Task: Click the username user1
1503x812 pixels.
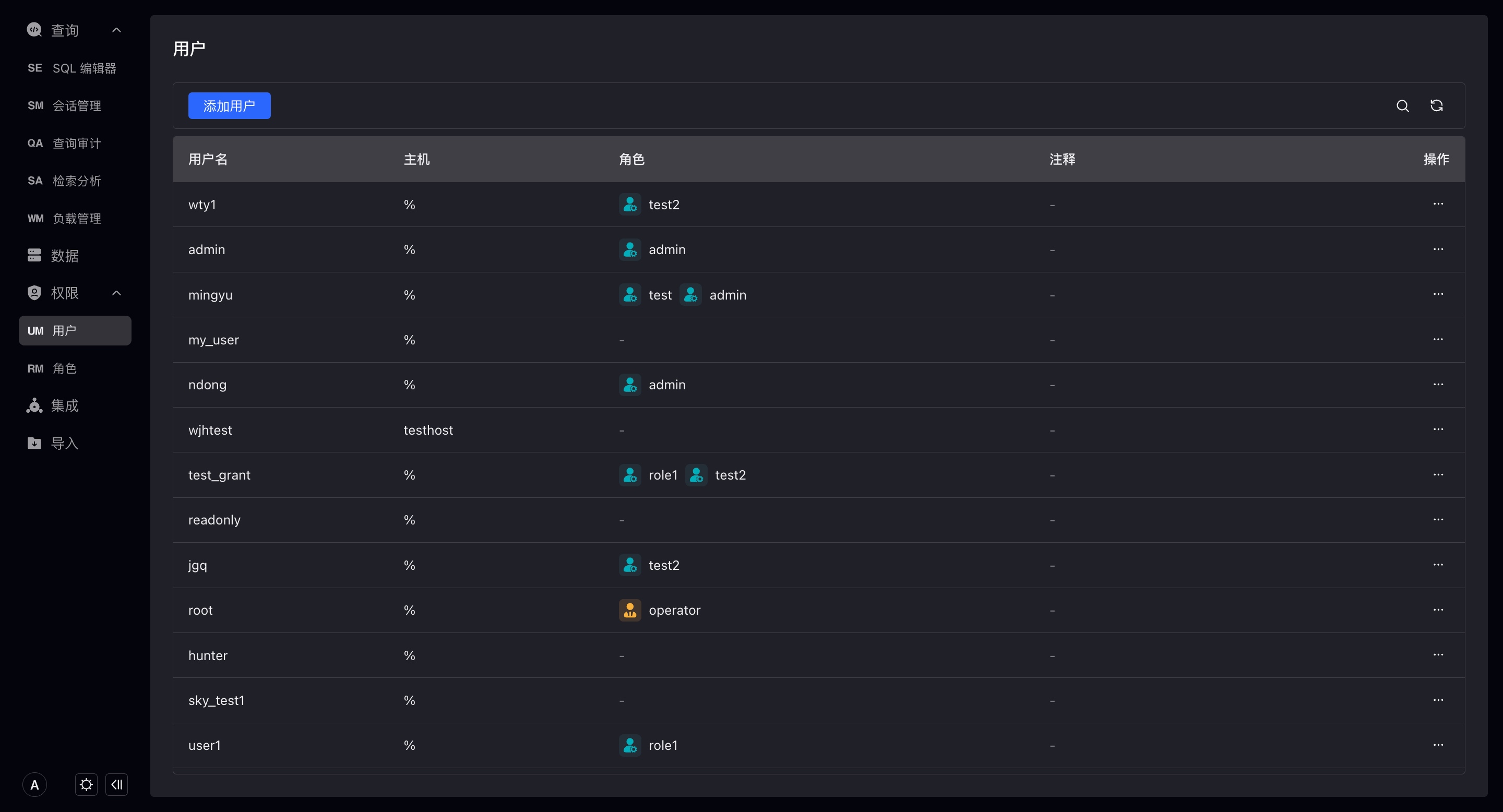Action: pyautogui.click(x=204, y=746)
